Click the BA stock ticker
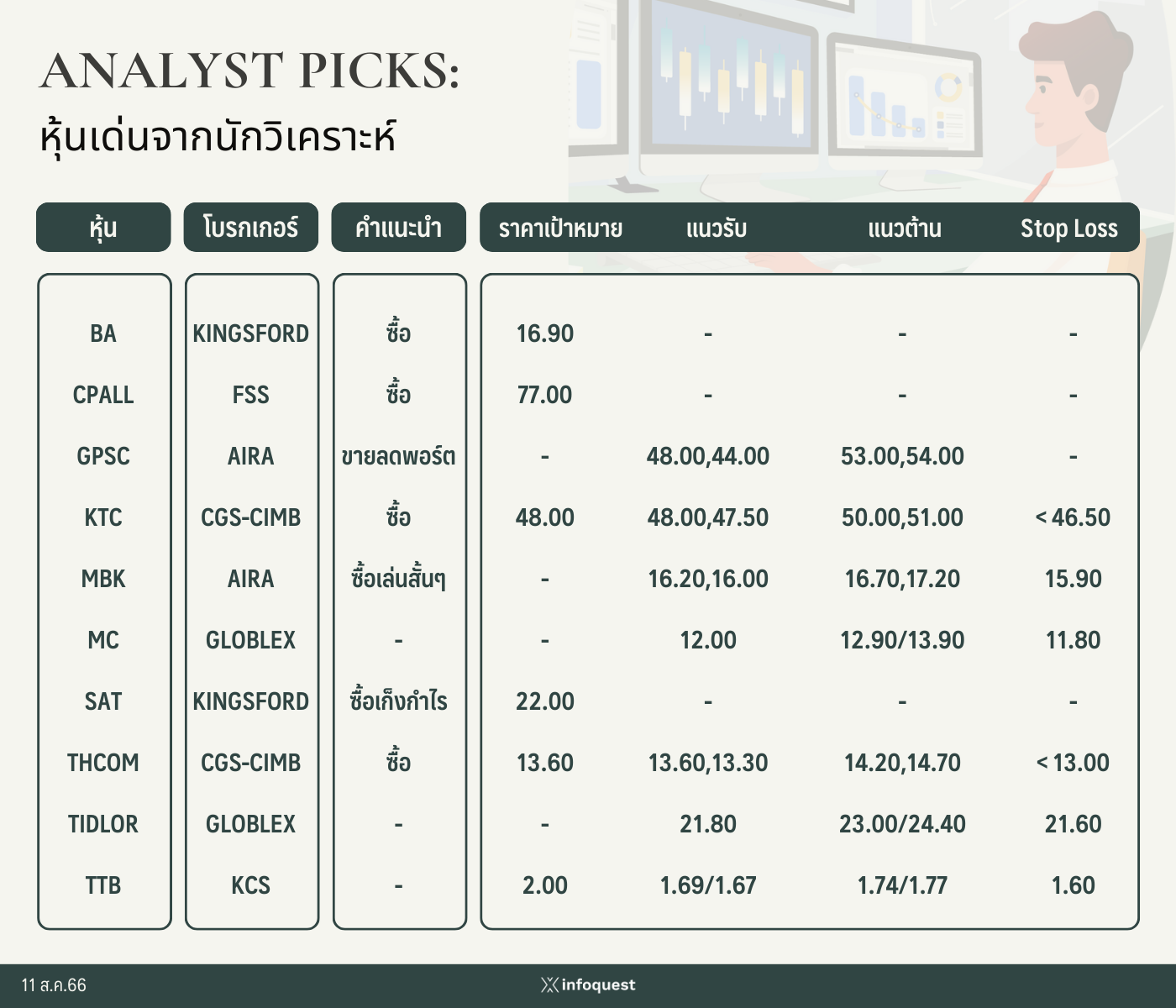1176x1008 pixels. point(103,333)
